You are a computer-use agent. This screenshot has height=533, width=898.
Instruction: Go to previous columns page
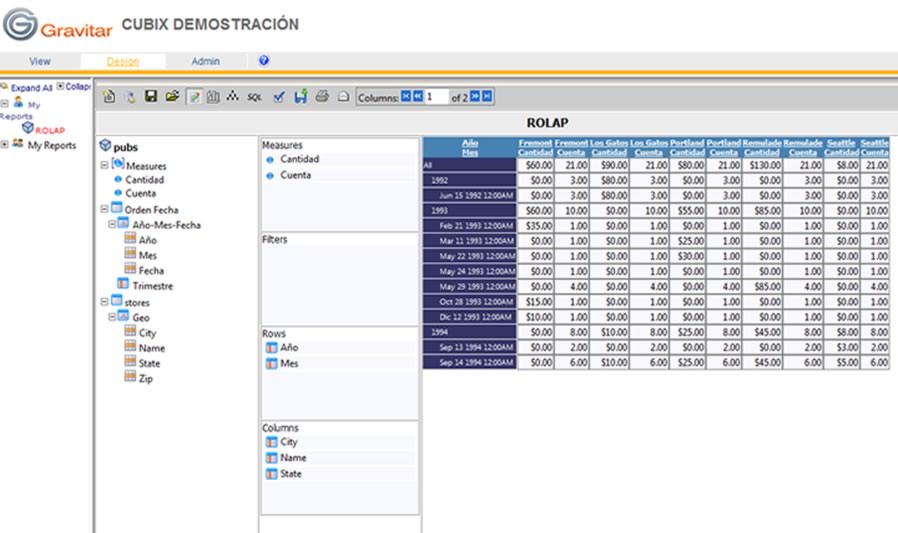tap(418, 96)
